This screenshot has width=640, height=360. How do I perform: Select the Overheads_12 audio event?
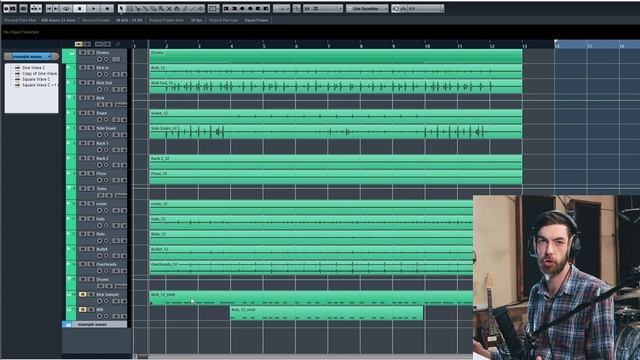pyautogui.click(x=311, y=268)
